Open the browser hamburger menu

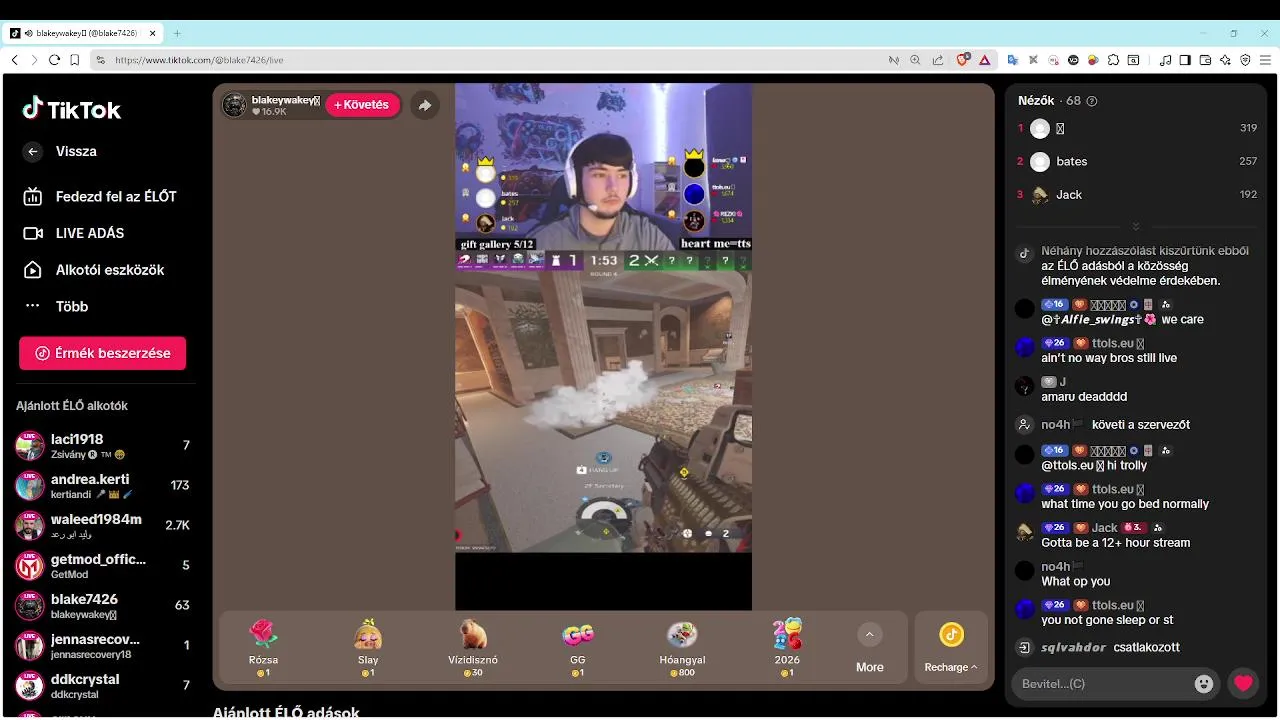[x=1265, y=60]
